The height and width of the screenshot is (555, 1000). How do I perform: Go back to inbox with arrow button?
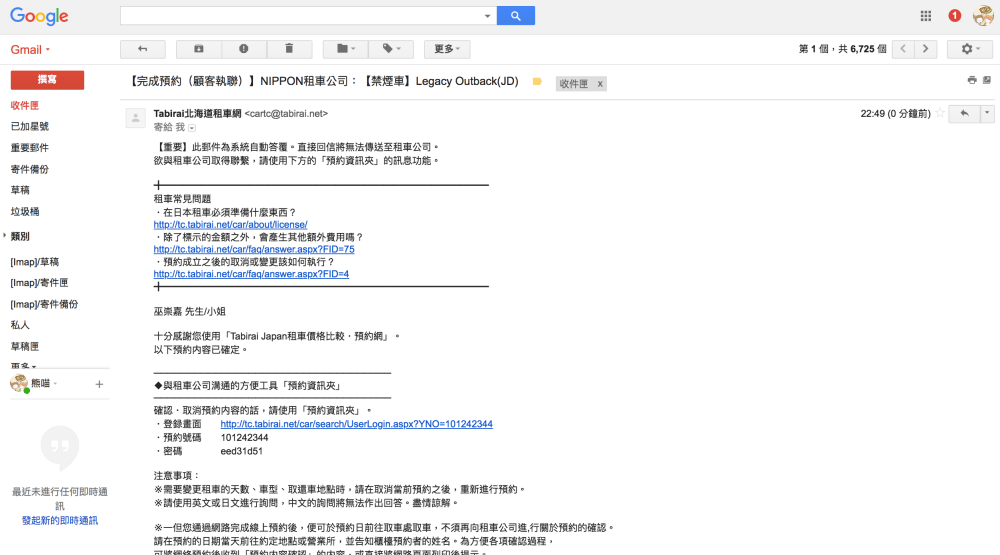(x=143, y=49)
